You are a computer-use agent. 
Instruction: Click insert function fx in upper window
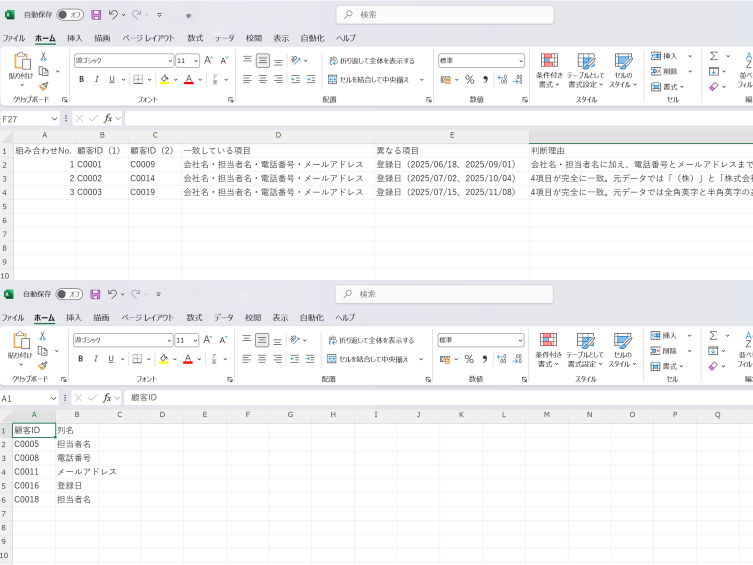click(x=108, y=118)
